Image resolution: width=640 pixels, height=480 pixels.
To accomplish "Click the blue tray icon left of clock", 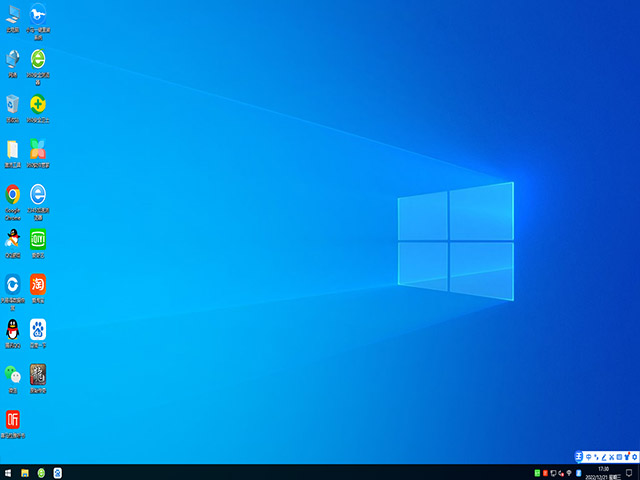I will click(578, 473).
